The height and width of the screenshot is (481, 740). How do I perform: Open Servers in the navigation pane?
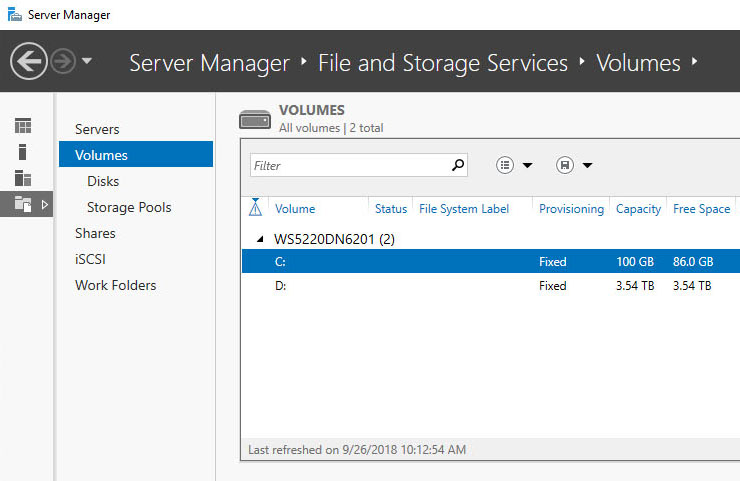tap(97, 129)
